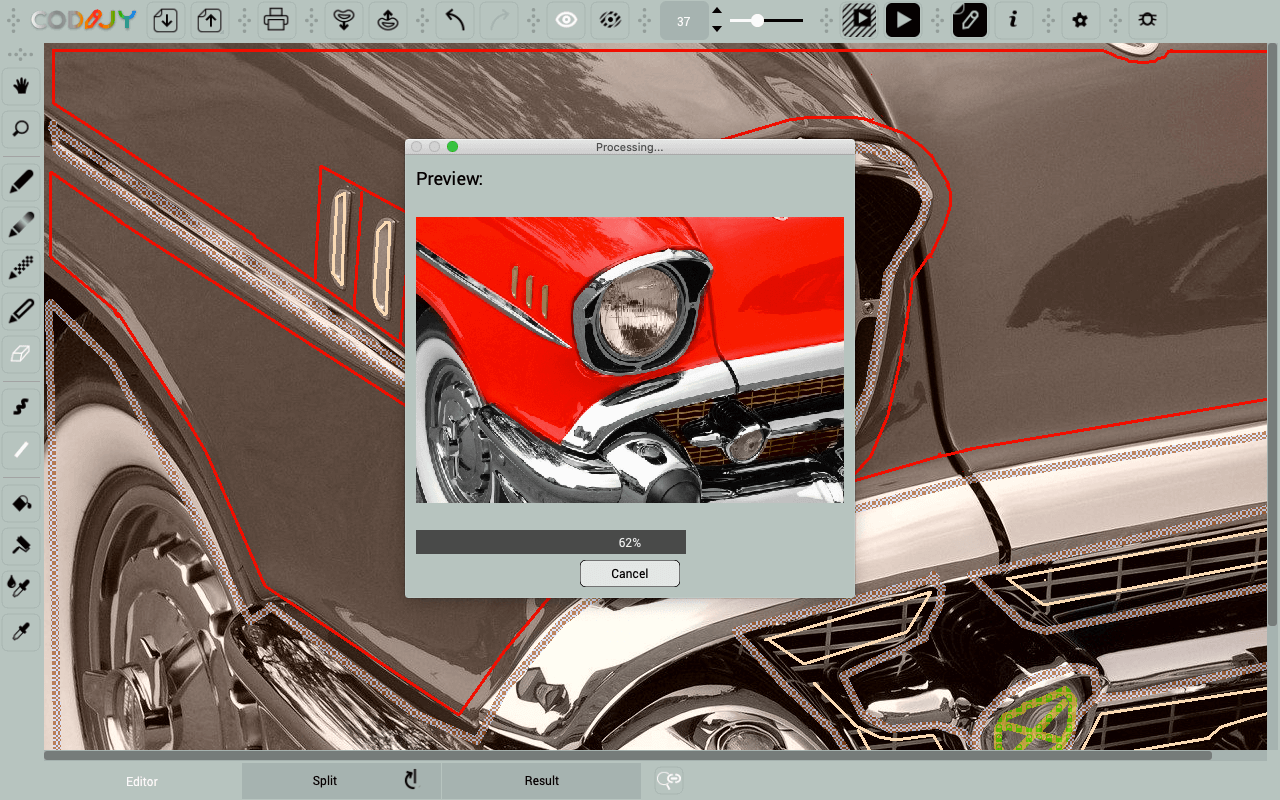
Task: Click the rotate split orientation icon
Action: point(411,781)
